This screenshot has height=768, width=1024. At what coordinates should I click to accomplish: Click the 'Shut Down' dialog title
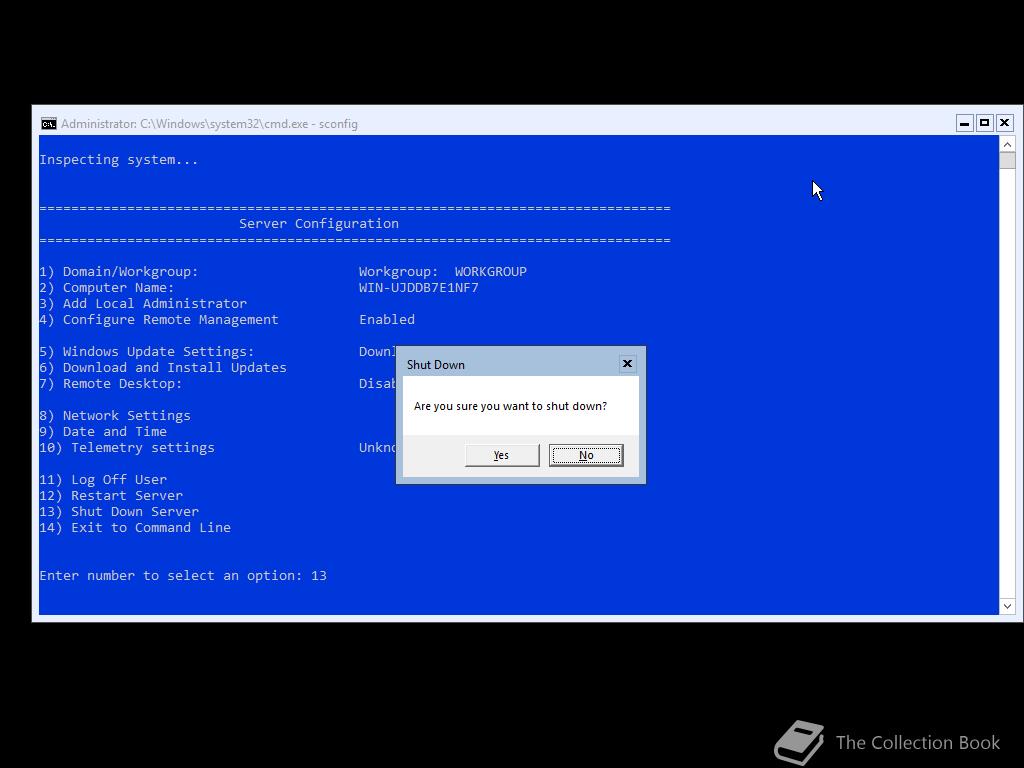[436, 365]
